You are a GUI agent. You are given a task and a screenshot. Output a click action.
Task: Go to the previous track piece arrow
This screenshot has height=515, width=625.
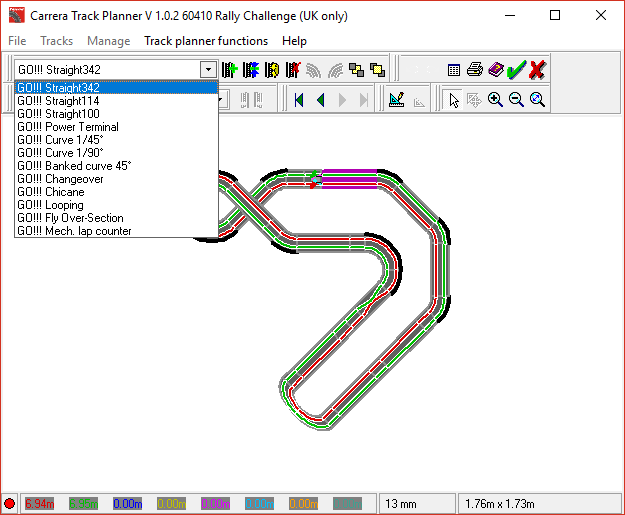(320, 100)
